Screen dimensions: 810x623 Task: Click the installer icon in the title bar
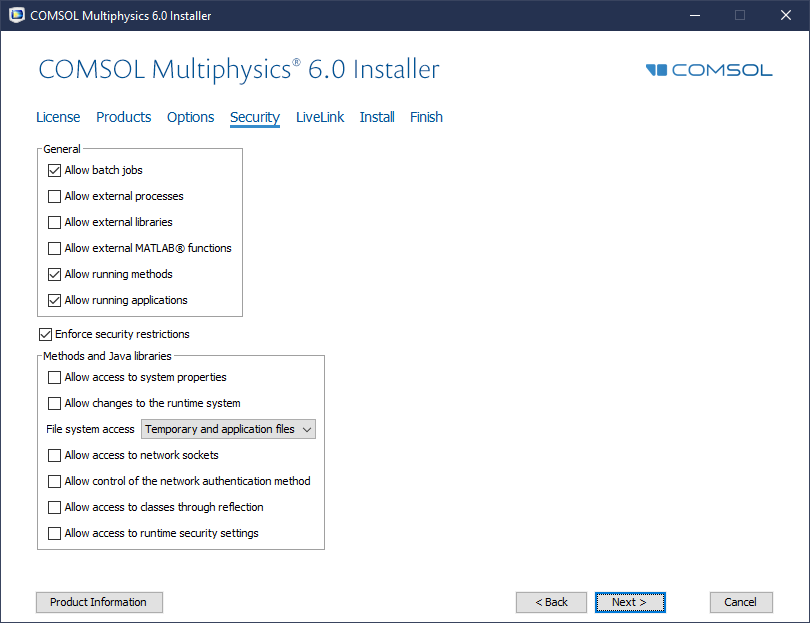pyautogui.click(x=16, y=16)
